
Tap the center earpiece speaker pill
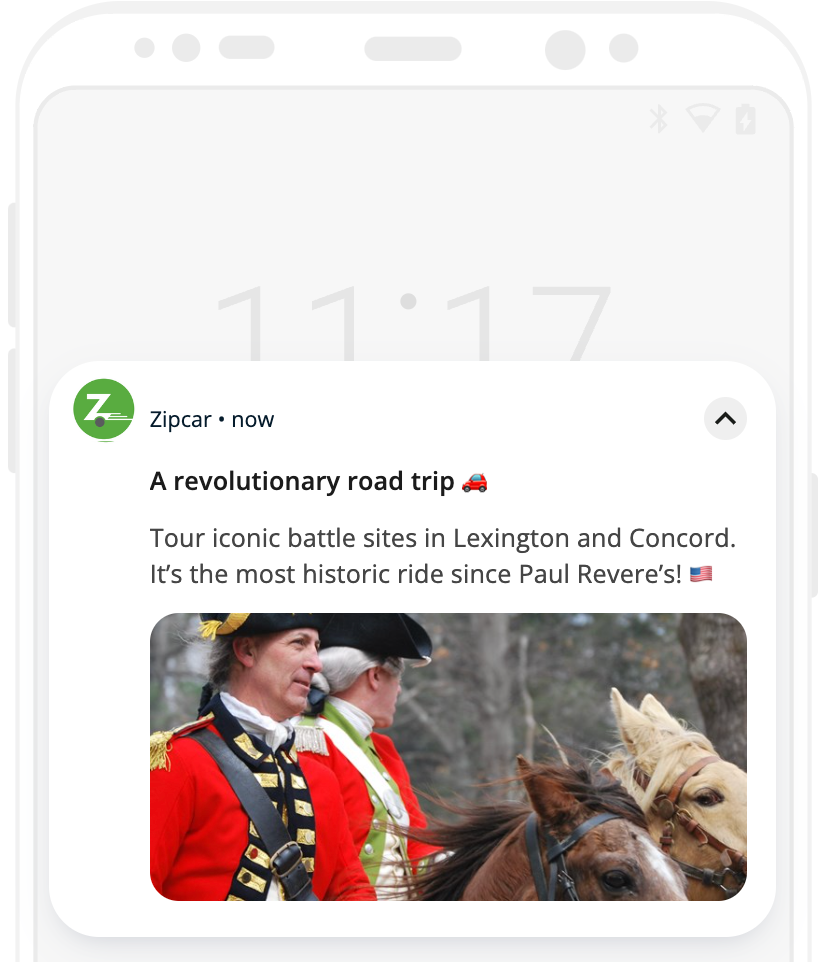click(413, 48)
